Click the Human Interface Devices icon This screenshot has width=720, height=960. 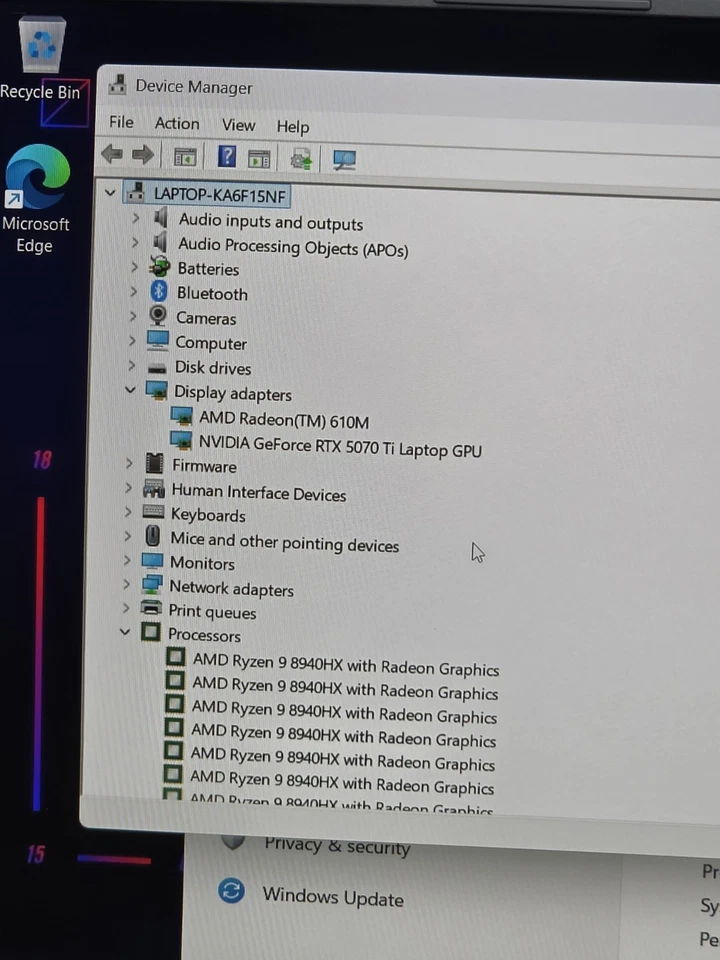pos(154,488)
